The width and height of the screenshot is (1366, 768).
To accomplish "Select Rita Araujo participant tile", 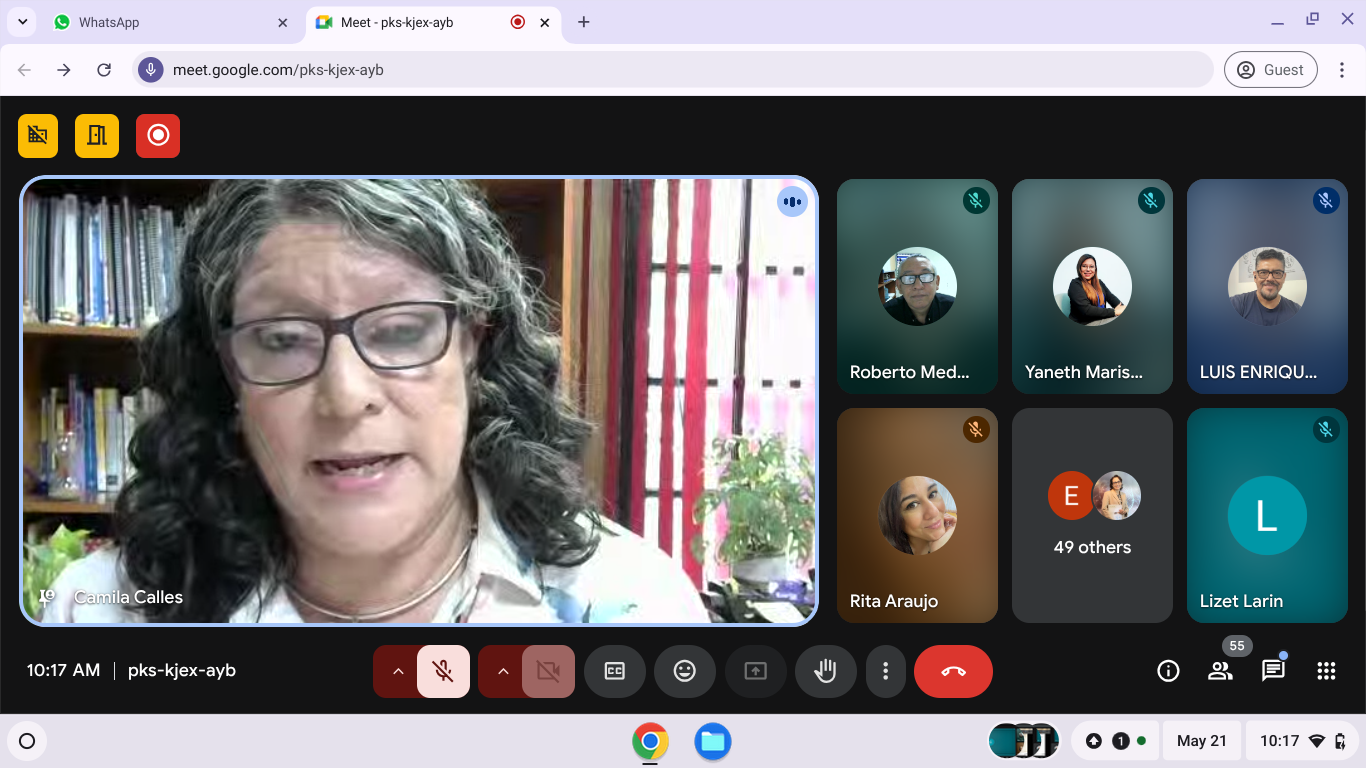I will pos(917,515).
